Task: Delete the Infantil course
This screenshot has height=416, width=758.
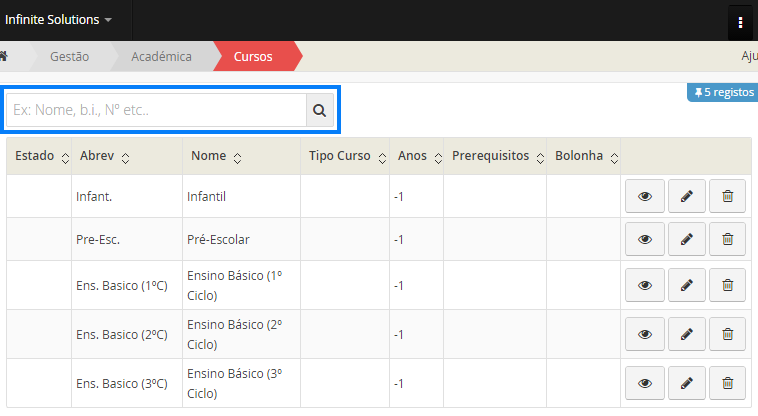Action: click(727, 197)
